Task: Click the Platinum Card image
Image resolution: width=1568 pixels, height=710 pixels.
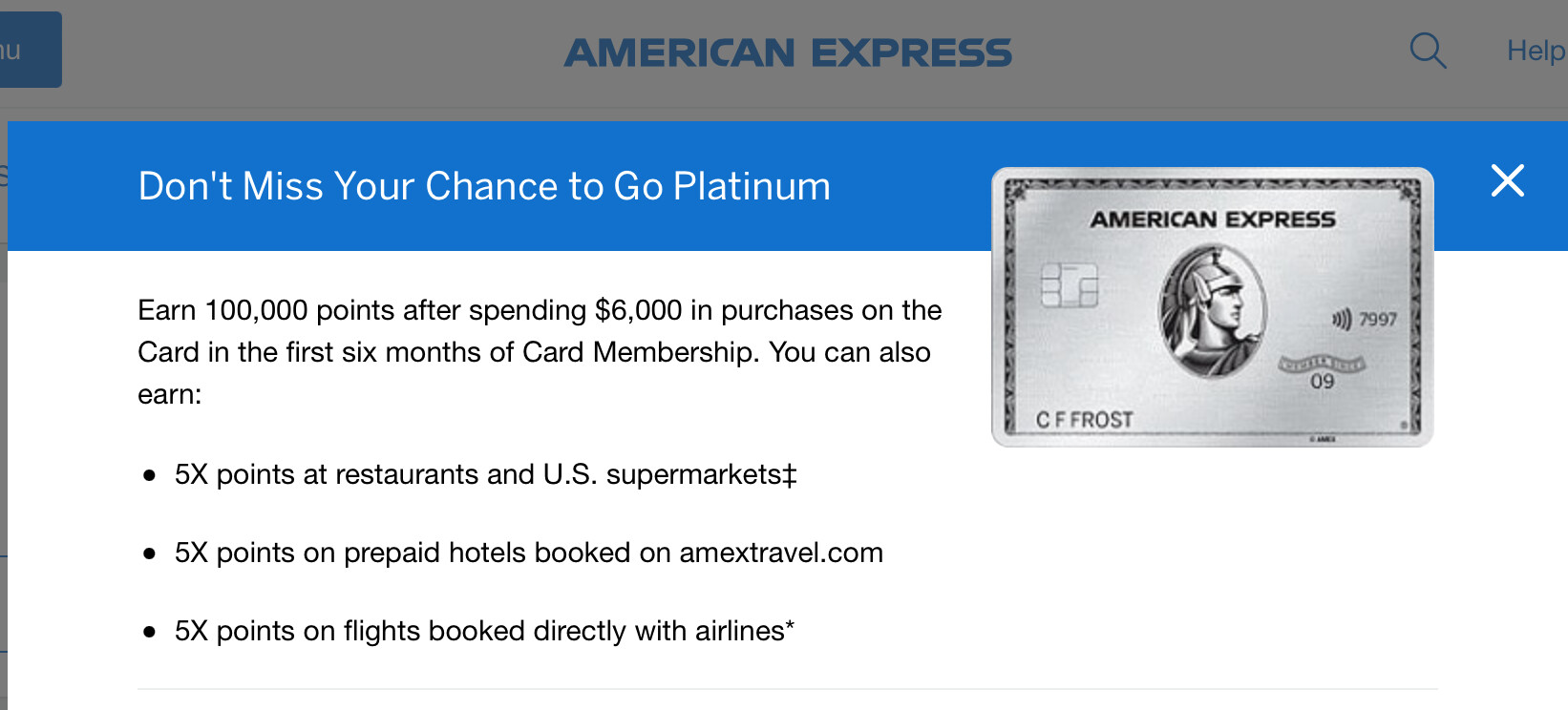Action: (1213, 306)
